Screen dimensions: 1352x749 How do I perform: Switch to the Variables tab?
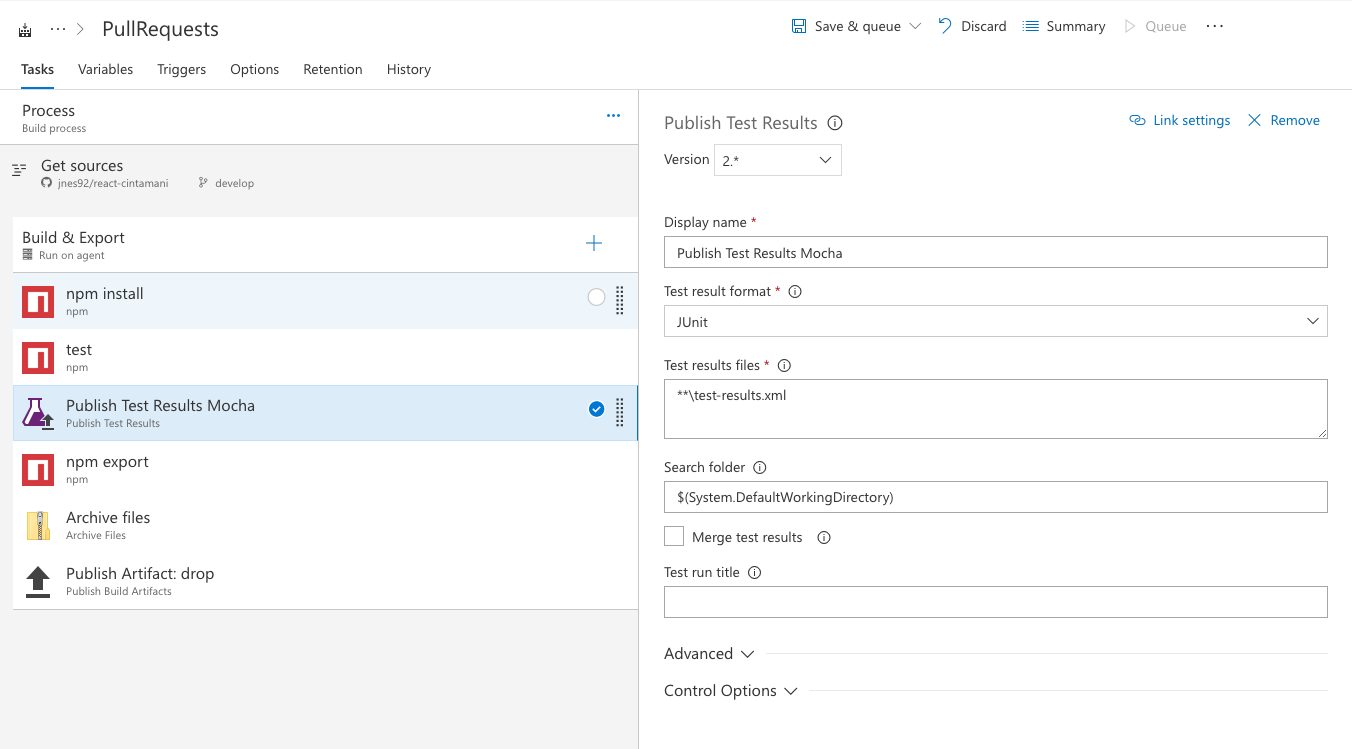[105, 69]
